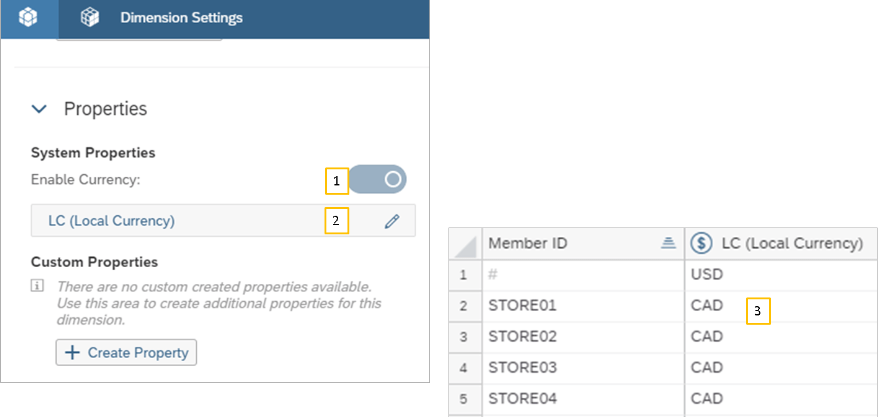Click the info icon under Custom Properties
Screen dimensions: 880x417
(37, 286)
